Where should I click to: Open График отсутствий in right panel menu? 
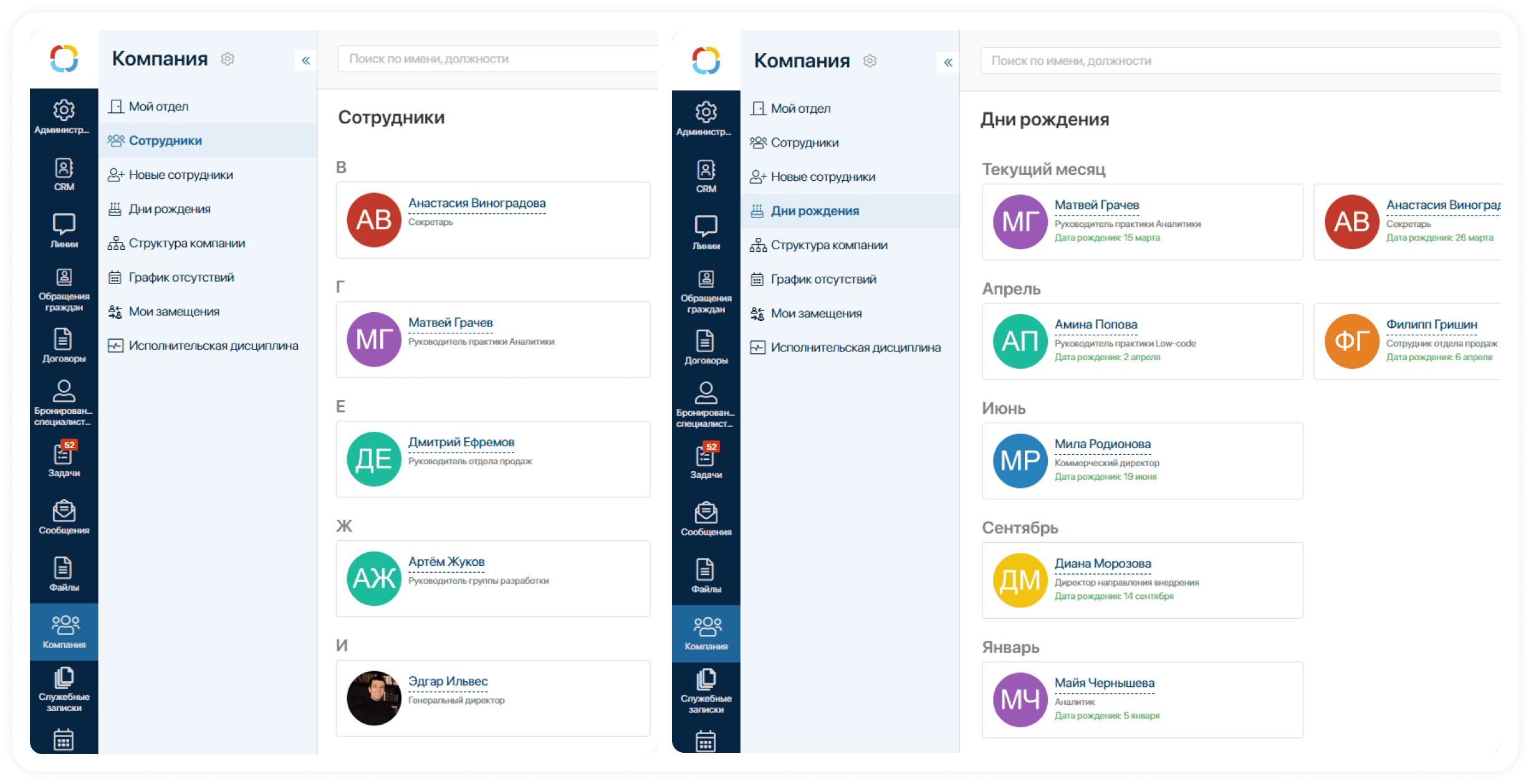823,279
